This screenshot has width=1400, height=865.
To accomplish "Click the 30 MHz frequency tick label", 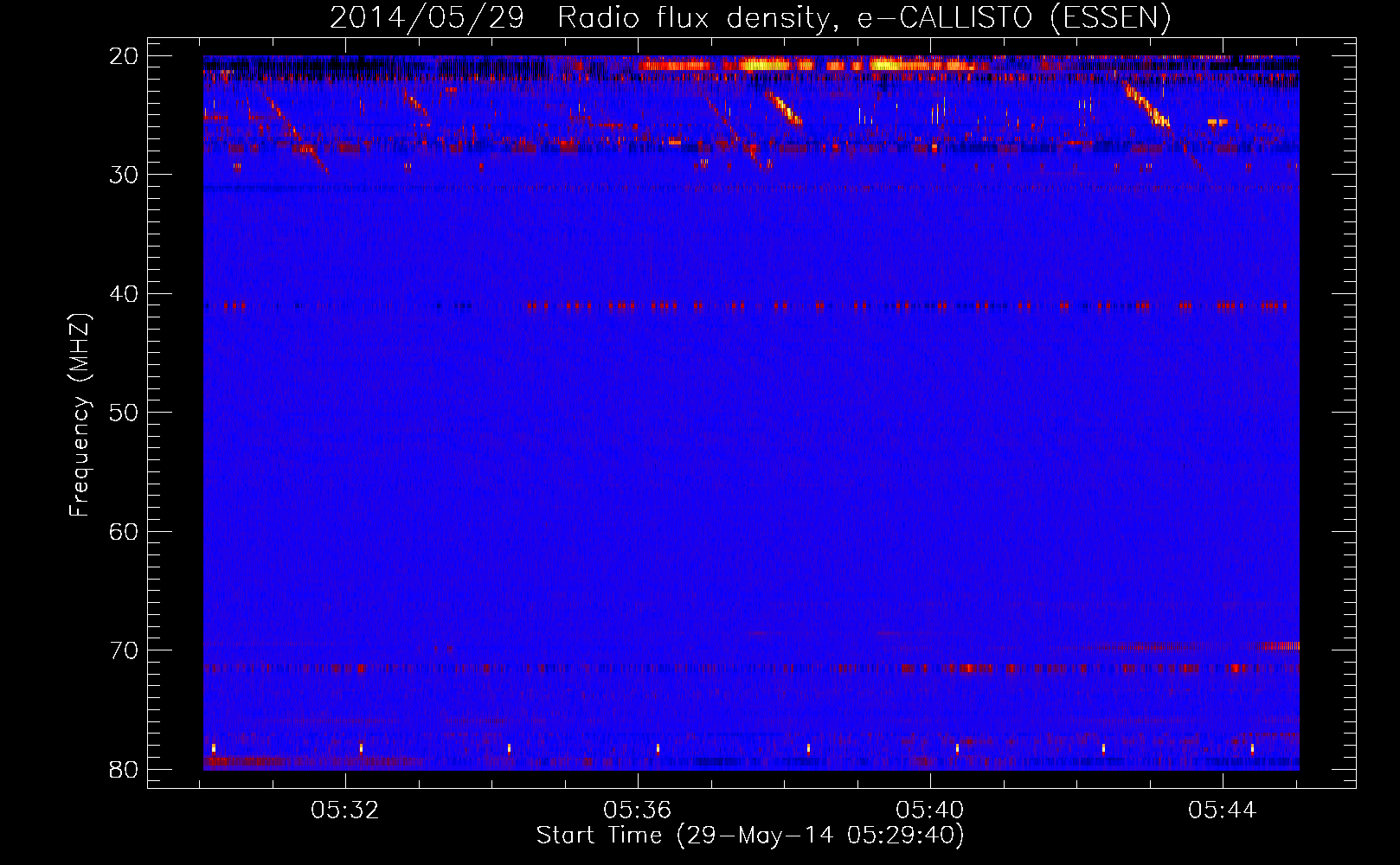I will (x=124, y=175).
